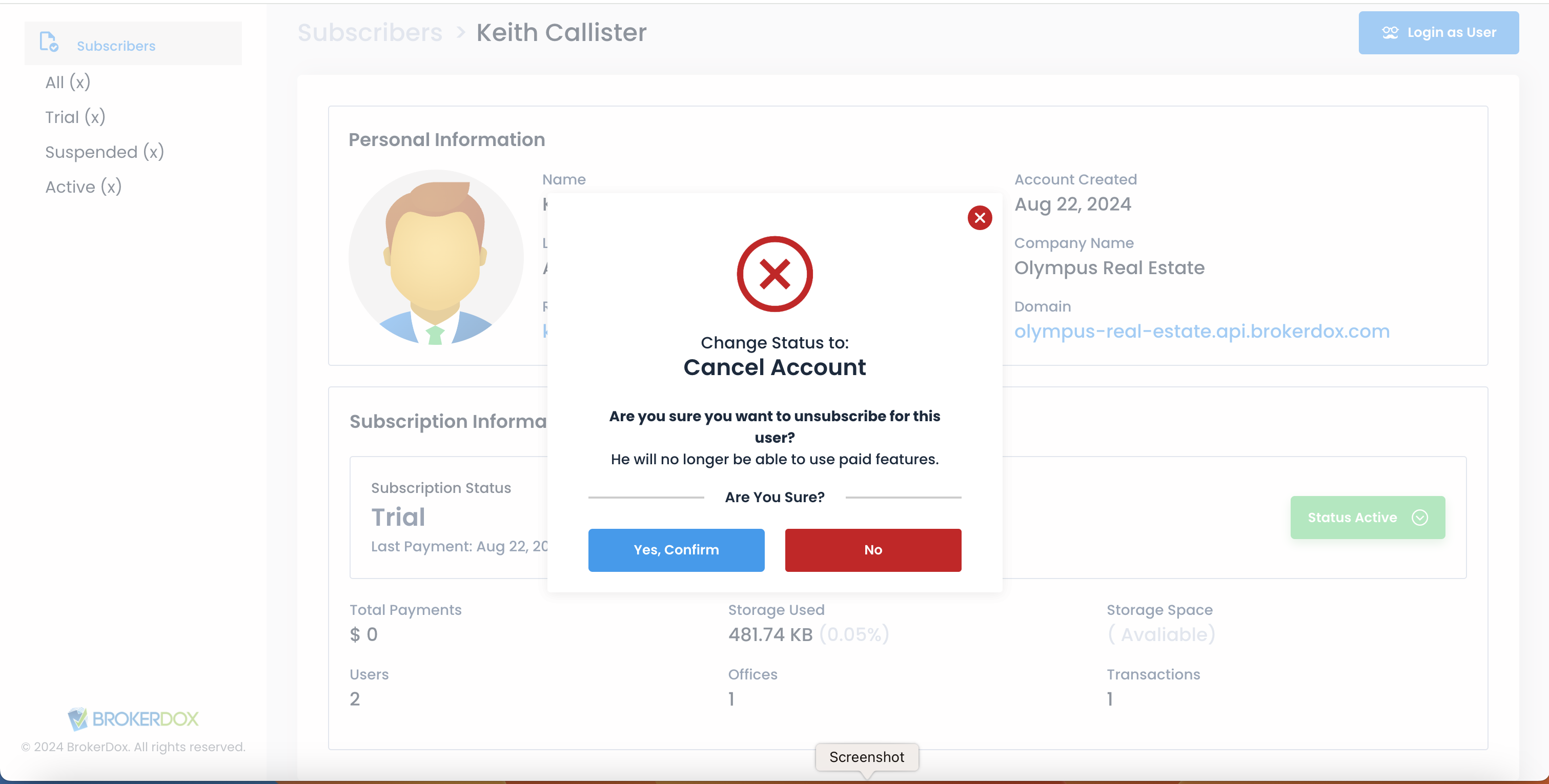
Task: Click the BrokerDox logo
Action: click(132, 718)
